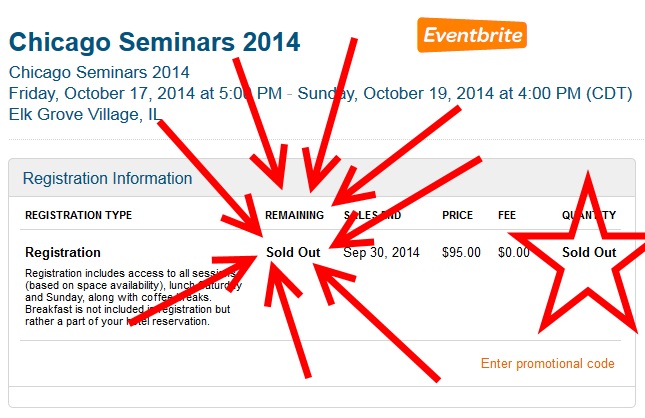
Task: Click the event date and time line
Action: tap(320, 94)
